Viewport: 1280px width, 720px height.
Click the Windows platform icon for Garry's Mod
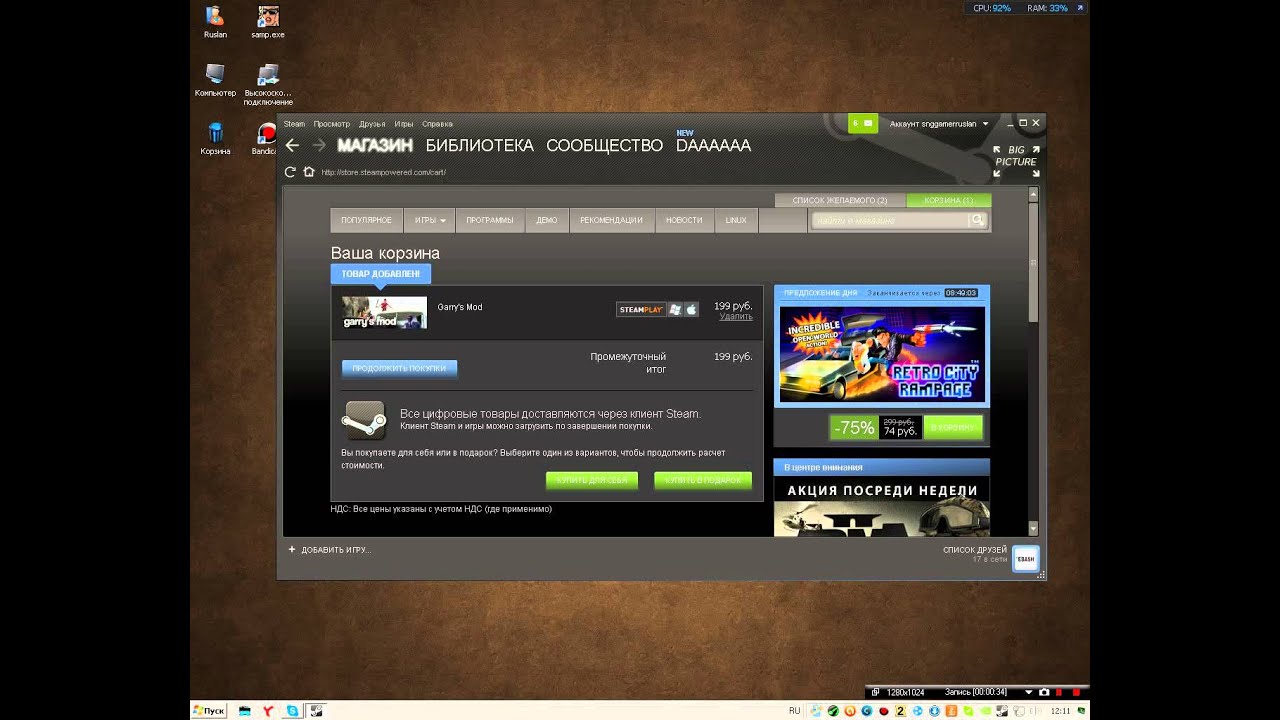coord(675,310)
